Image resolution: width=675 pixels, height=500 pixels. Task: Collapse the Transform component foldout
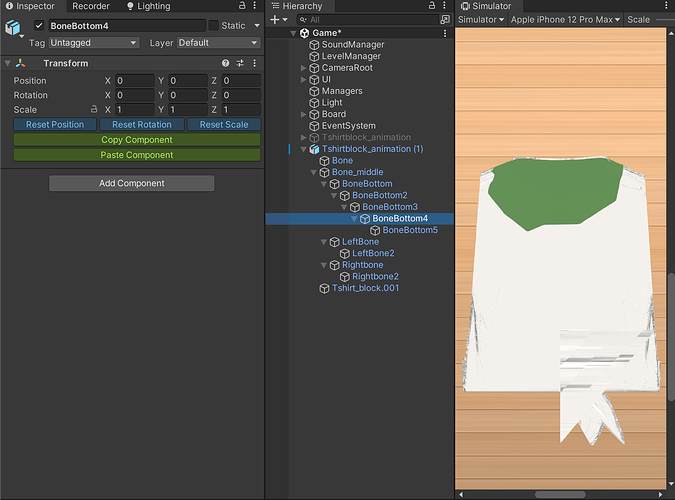[x=7, y=63]
